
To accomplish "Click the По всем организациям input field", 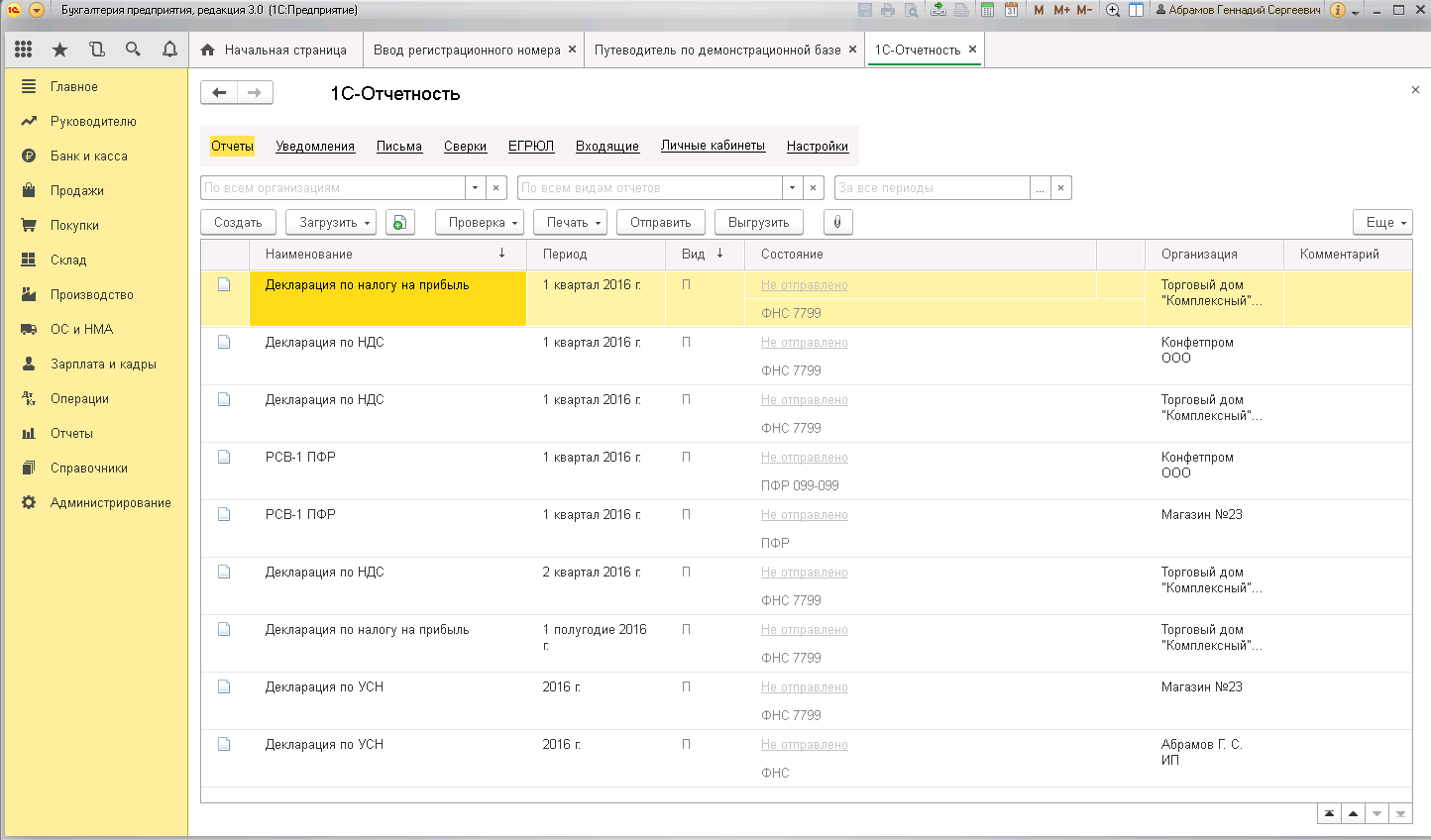I will 333,188.
